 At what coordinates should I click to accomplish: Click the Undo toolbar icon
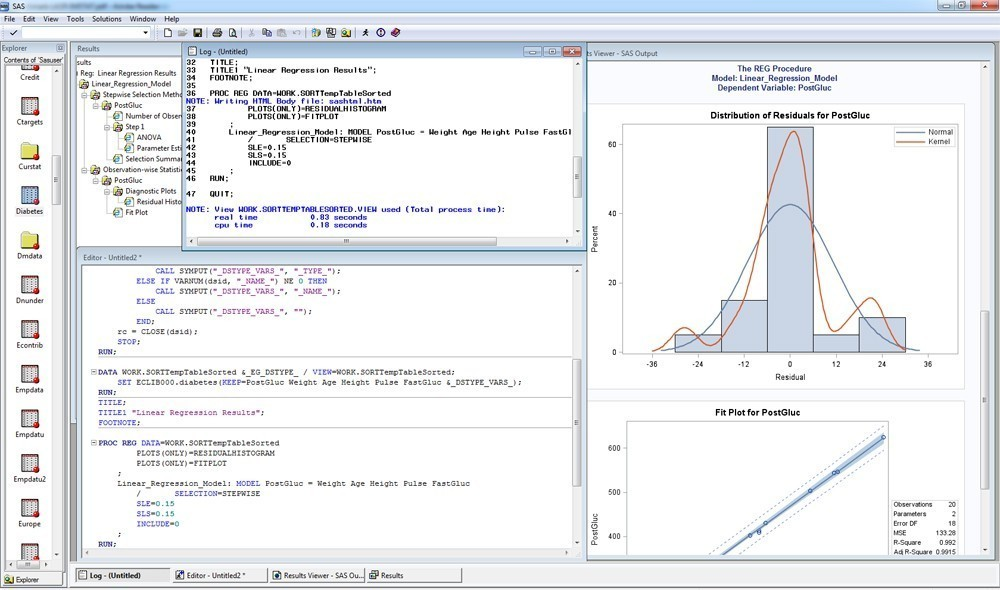[x=297, y=33]
